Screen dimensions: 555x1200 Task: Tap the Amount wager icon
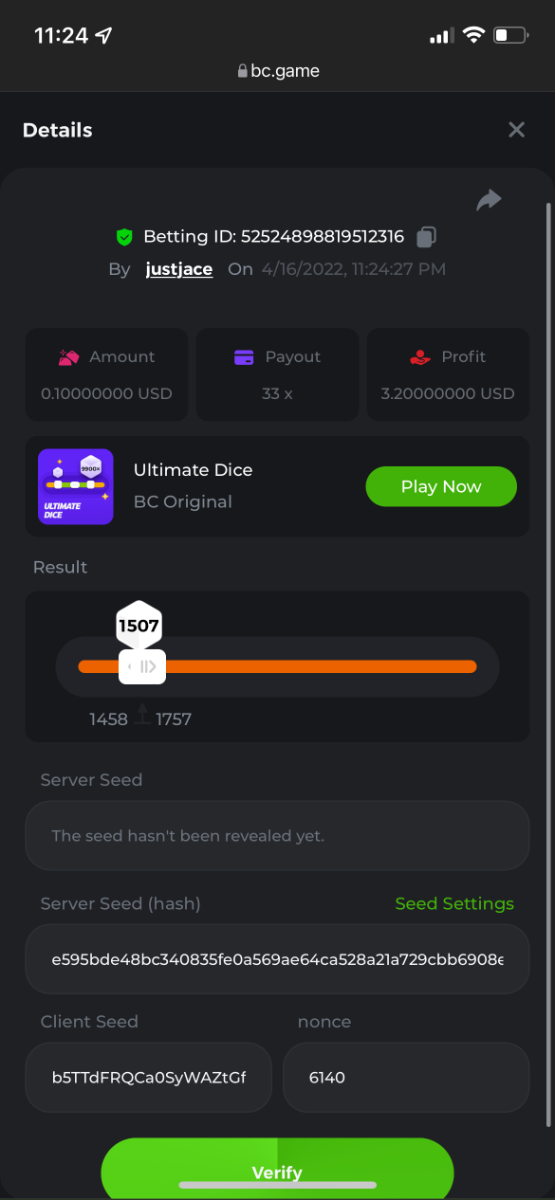69,357
